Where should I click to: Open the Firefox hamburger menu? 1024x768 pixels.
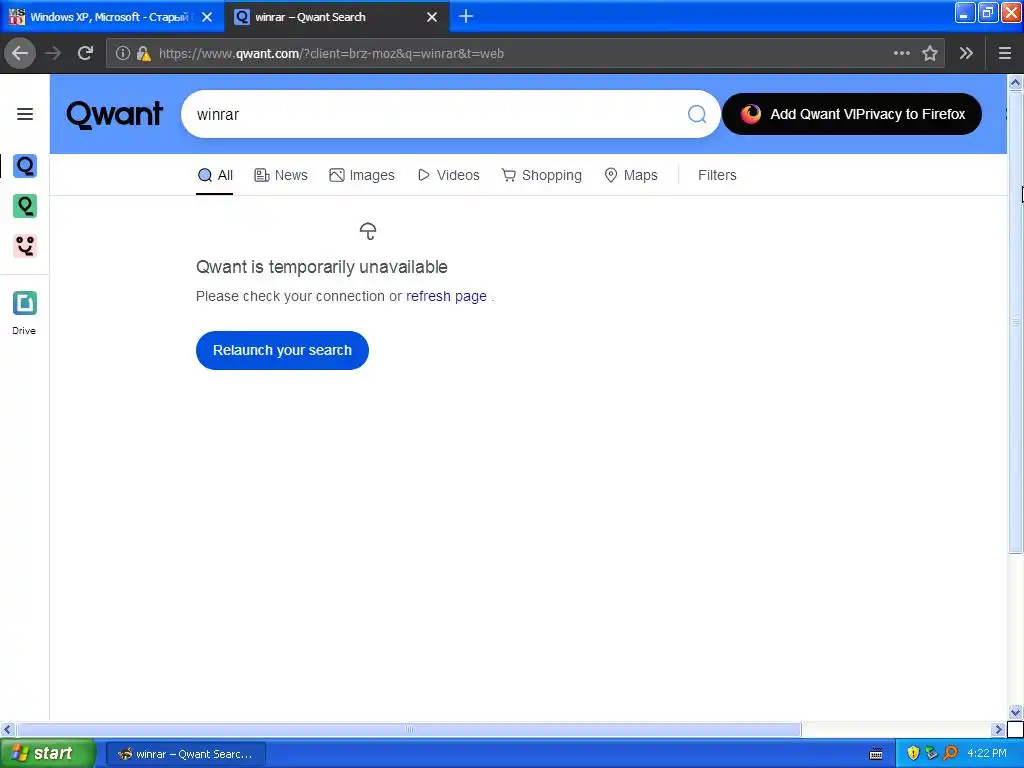point(1005,53)
